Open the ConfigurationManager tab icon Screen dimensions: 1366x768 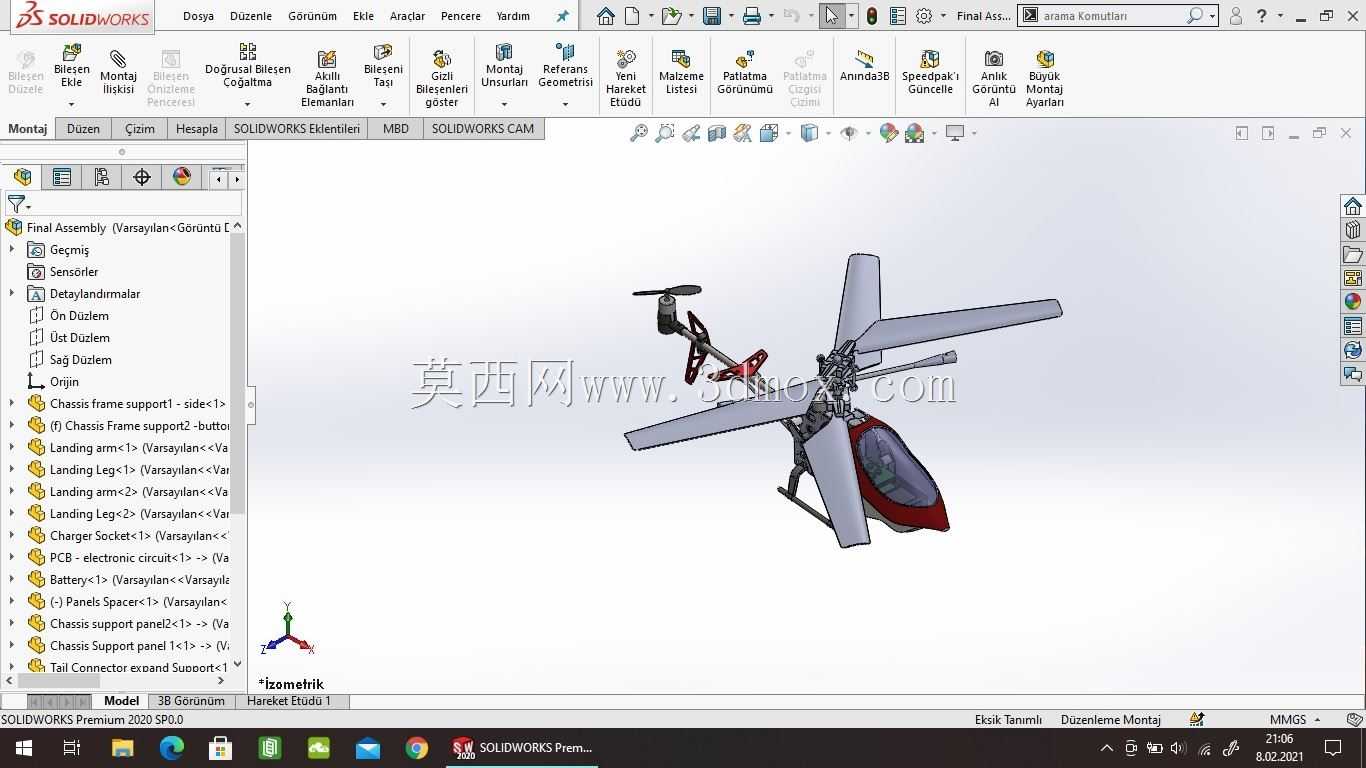[x=102, y=177]
